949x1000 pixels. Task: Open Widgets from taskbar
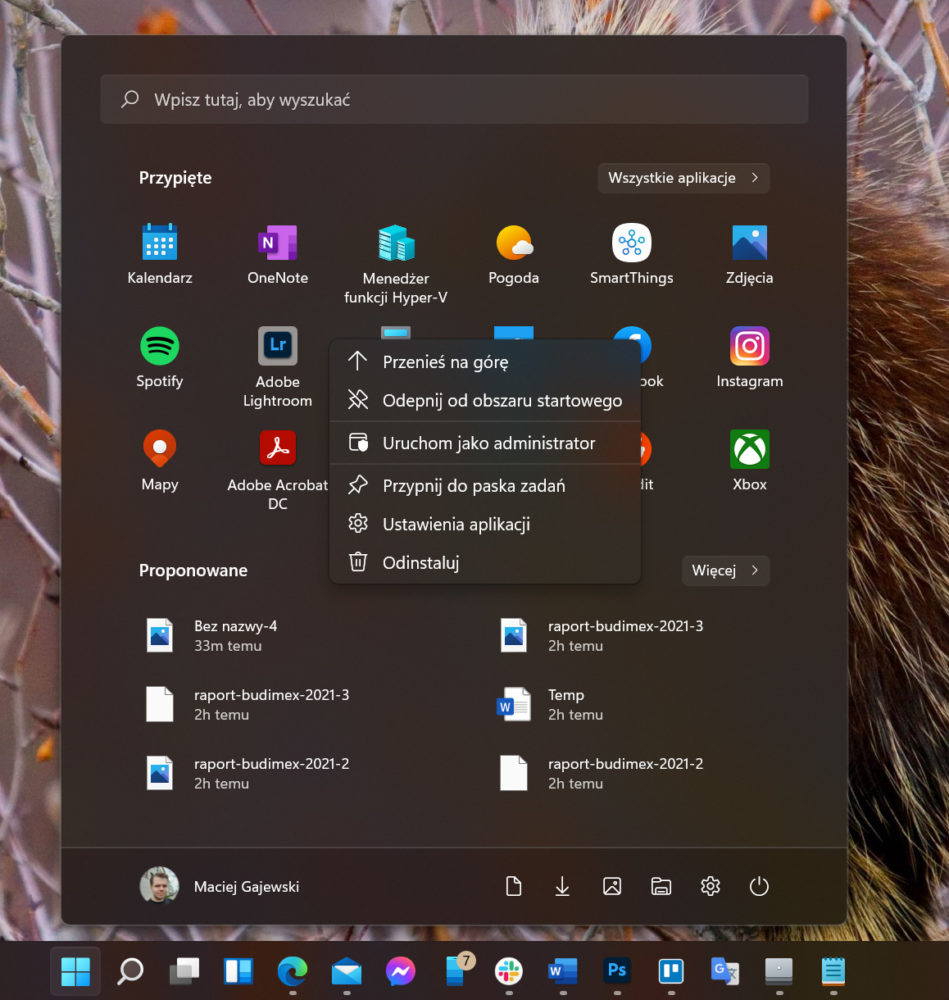[239, 971]
